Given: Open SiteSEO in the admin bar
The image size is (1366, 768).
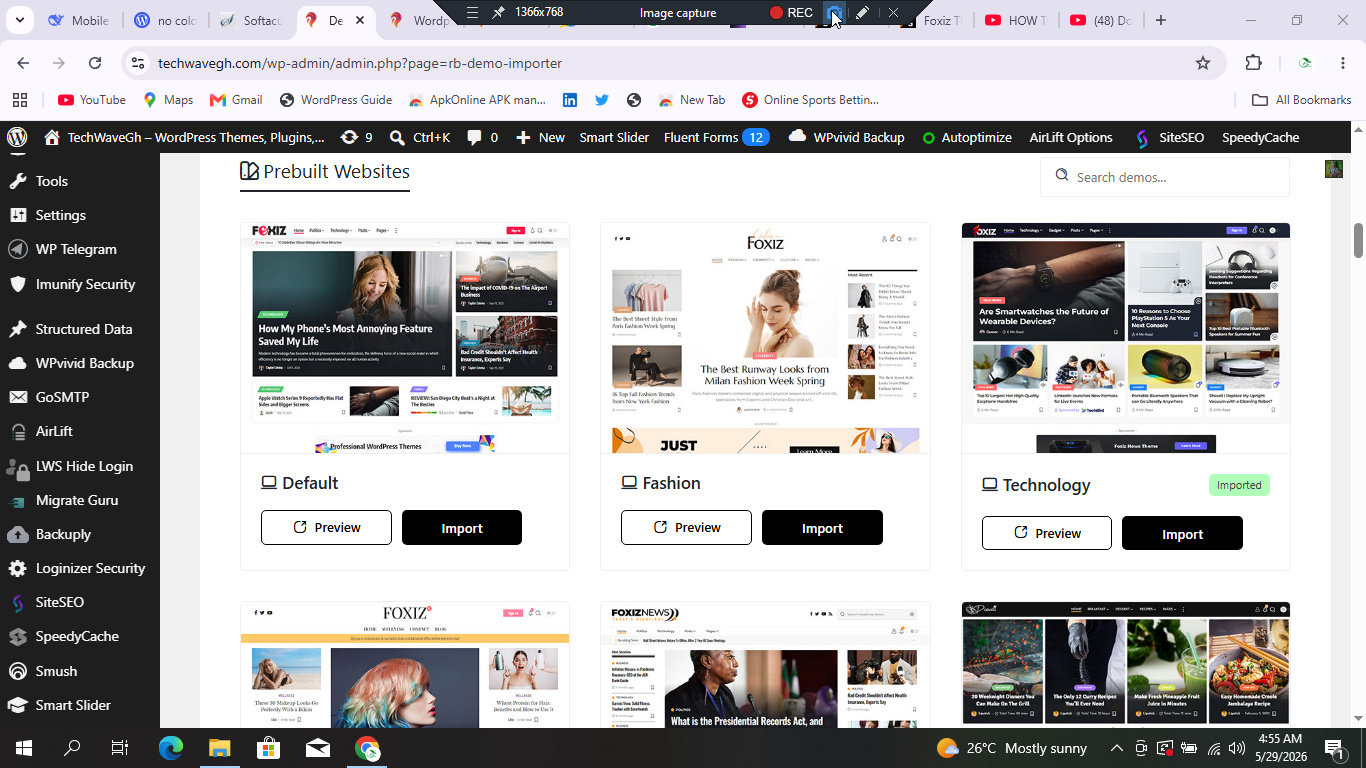Looking at the screenshot, I should click(1169, 137).
